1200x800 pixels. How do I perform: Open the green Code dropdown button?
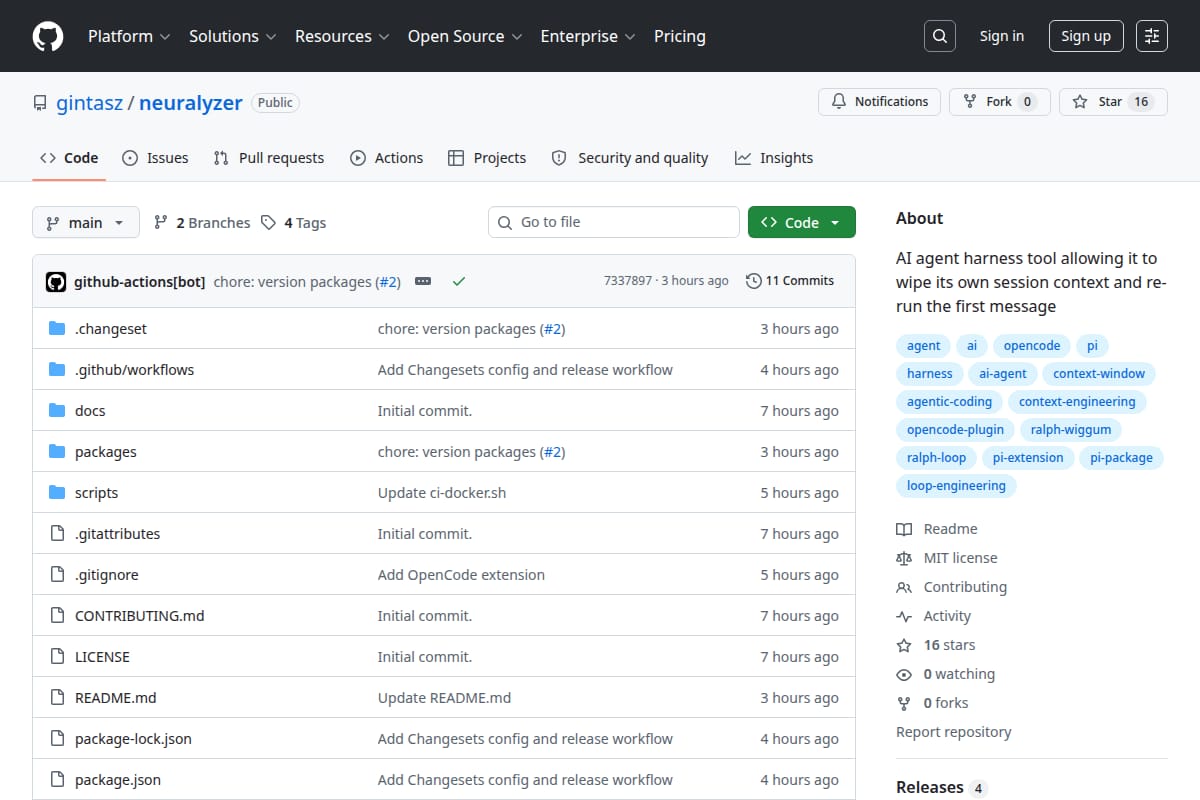point(802,222)
